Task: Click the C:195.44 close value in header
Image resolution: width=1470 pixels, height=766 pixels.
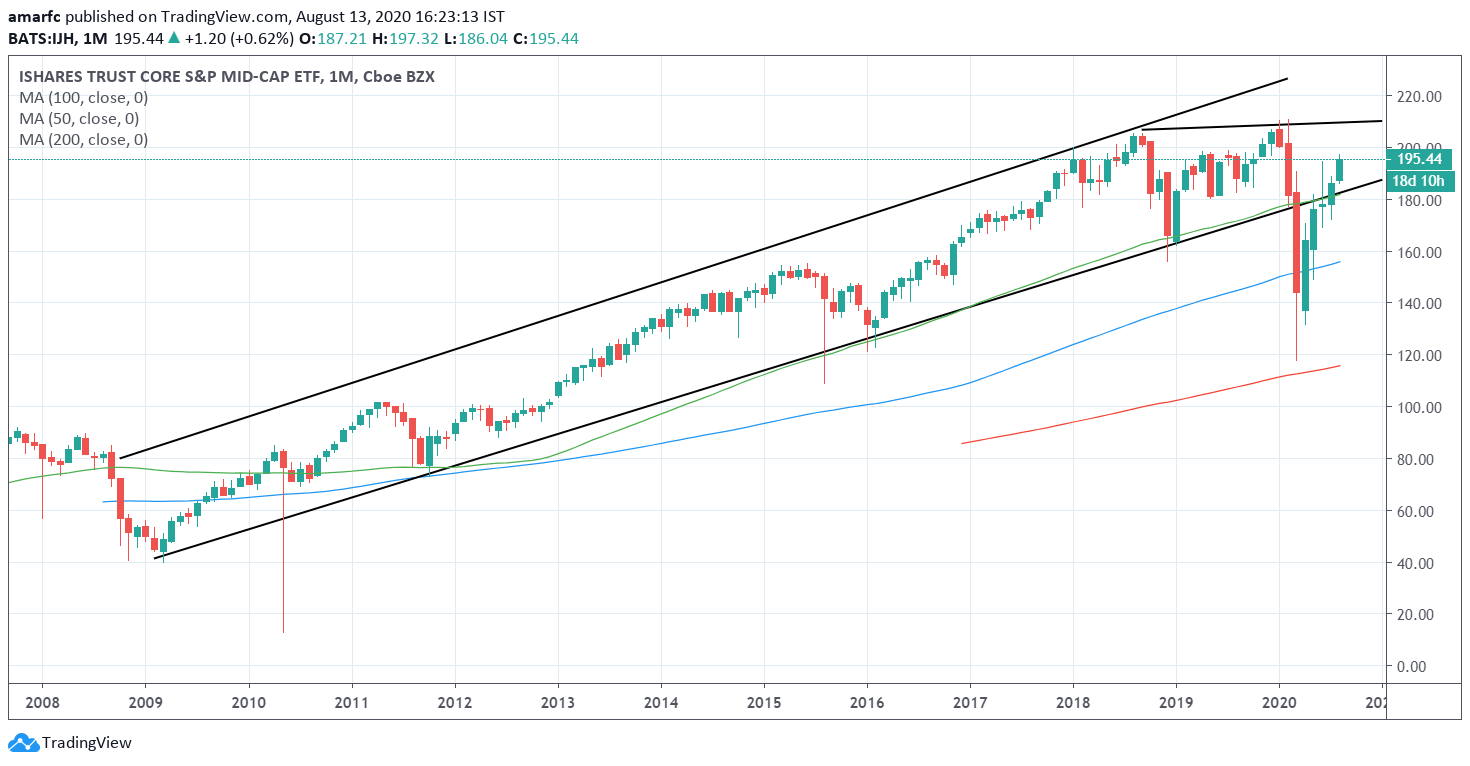Action: (x=547, y=39)
